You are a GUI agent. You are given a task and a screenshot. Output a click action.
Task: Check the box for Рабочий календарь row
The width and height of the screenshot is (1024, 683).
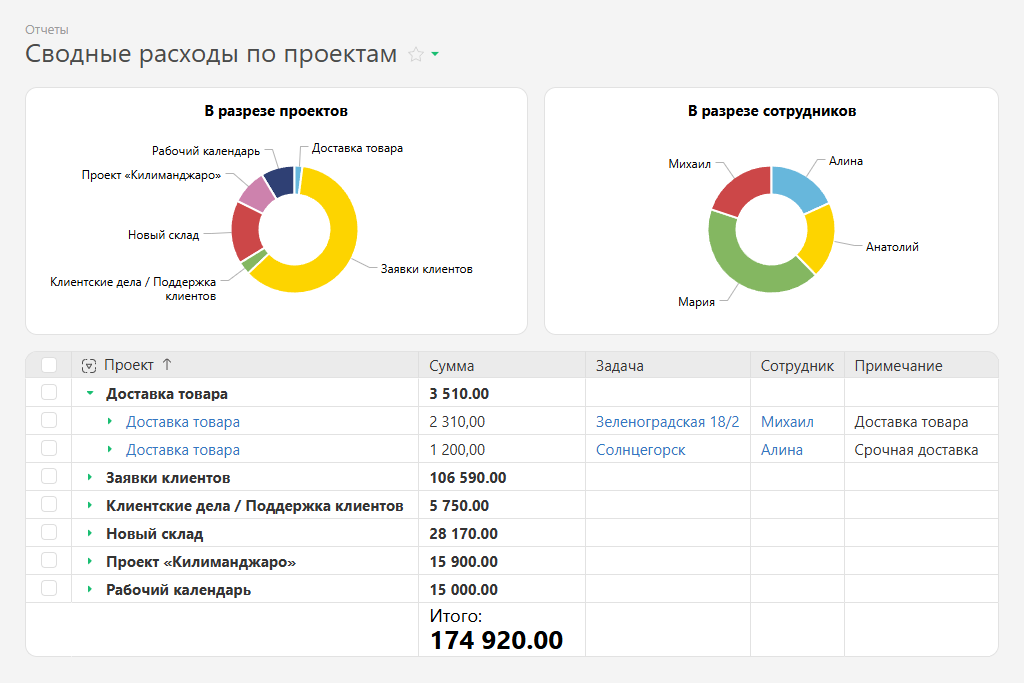pyautogui.click(x=49, y=589)
